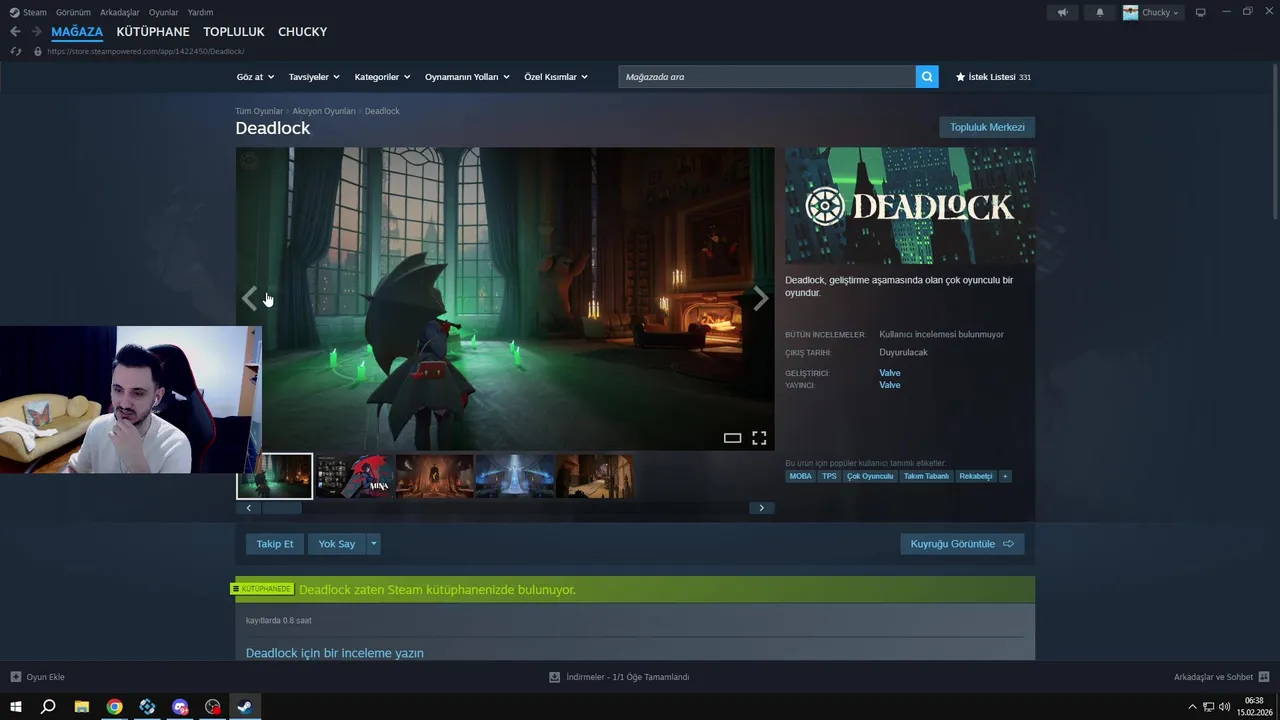Select the Takım Tabanlı tag
The height and width of the screenshot is (720, 1280).
pyautogui.click(x=926, y=476)
